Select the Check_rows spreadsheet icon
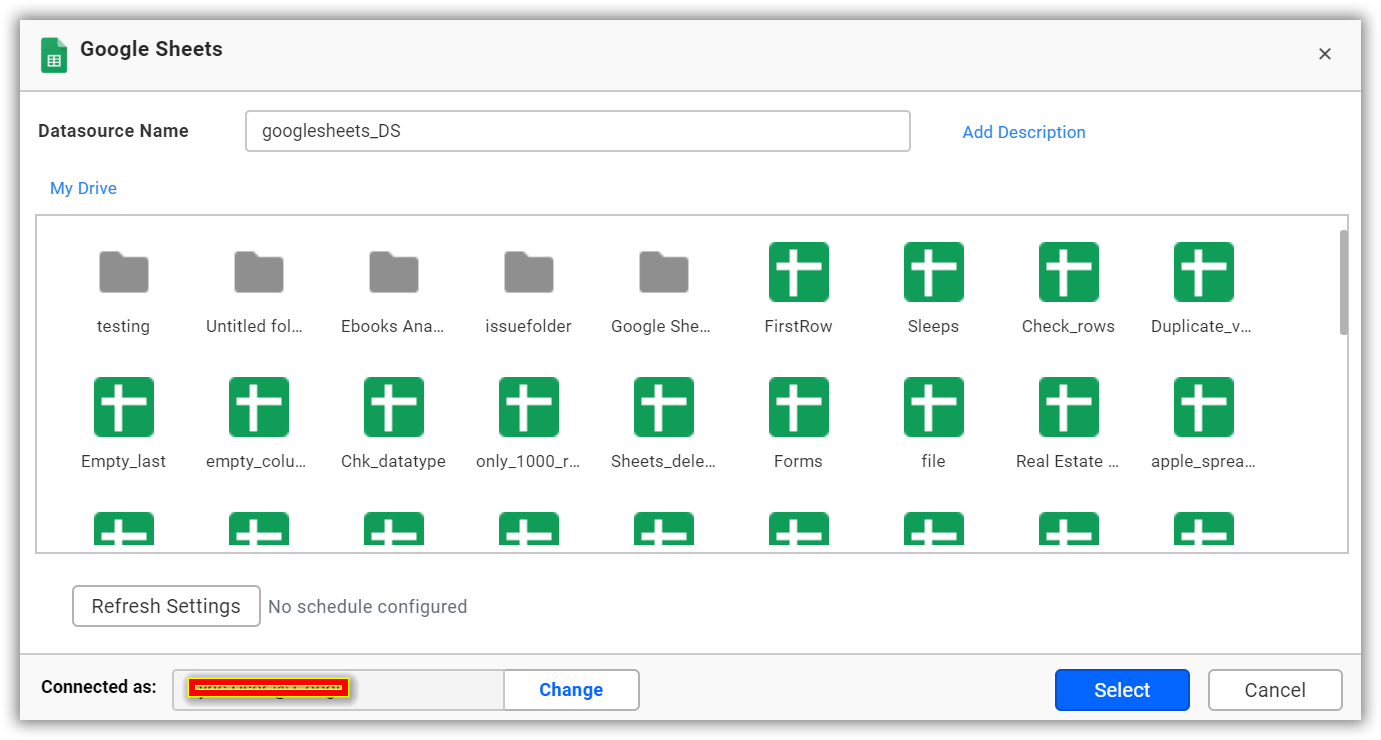Screen dimensions: 1381x740 1069,272
